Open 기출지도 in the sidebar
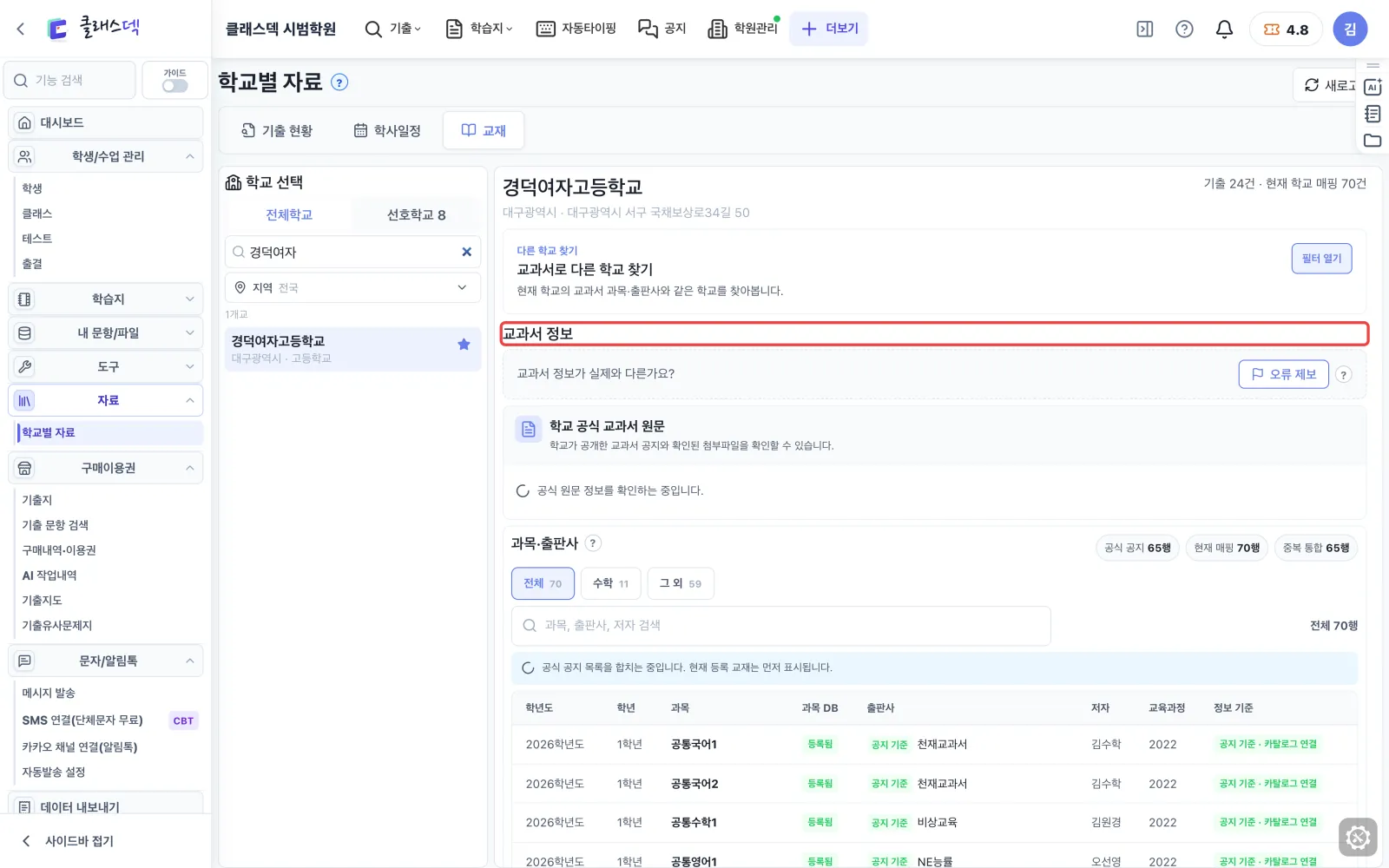Viewport: 1389px width, 868px height. click(42, 601)
